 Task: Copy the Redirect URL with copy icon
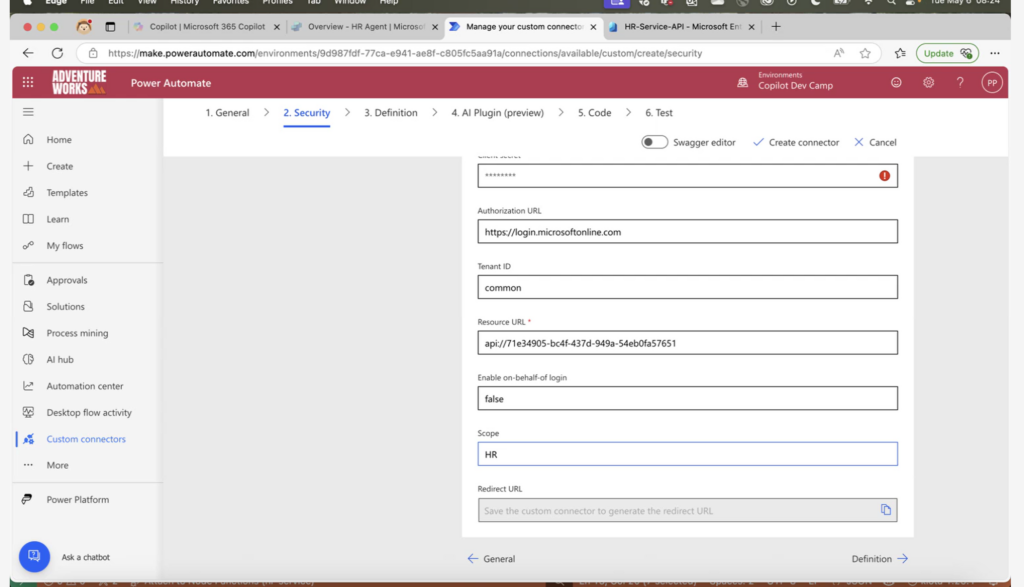[886, 510]
